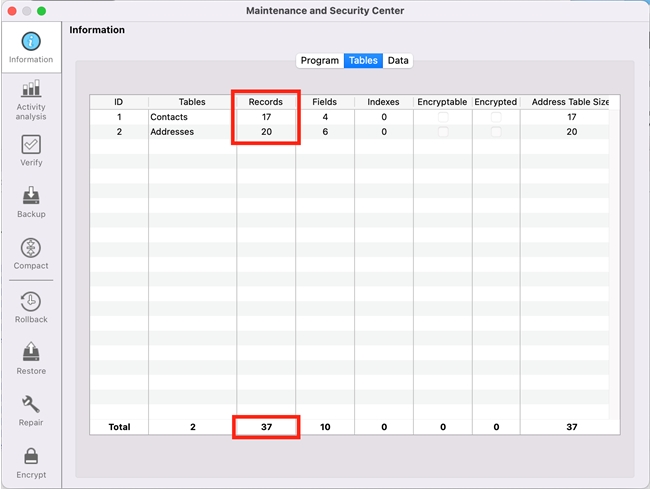This screenshot has height=489, width=650.
Task: Select the Tables tab
Action: [x=363, y=61]
